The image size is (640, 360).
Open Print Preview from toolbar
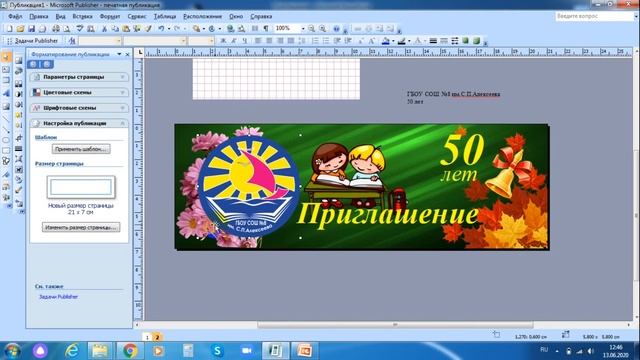click(67, 29)
